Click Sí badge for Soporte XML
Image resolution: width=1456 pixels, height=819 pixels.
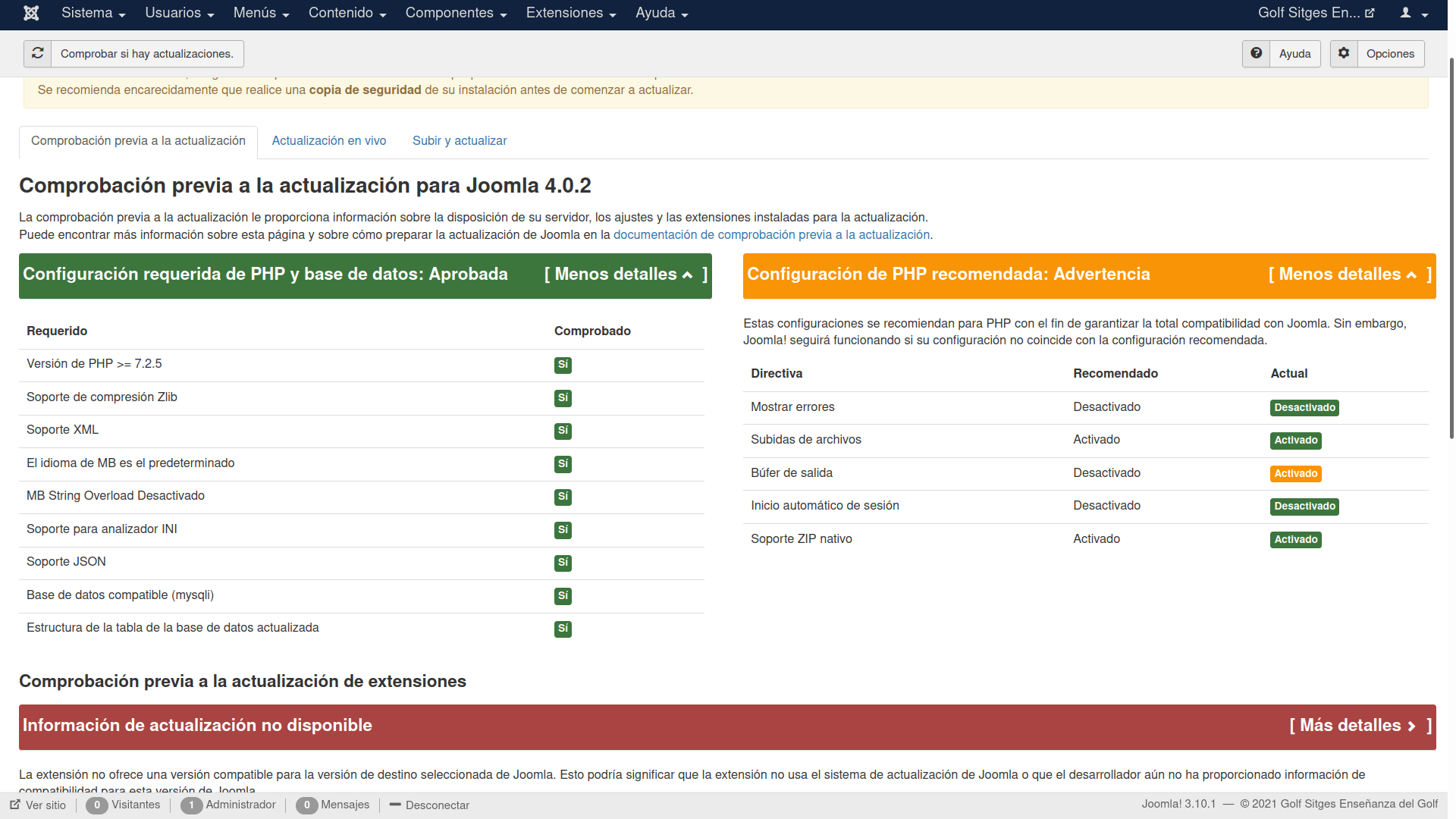coord(563,431)
